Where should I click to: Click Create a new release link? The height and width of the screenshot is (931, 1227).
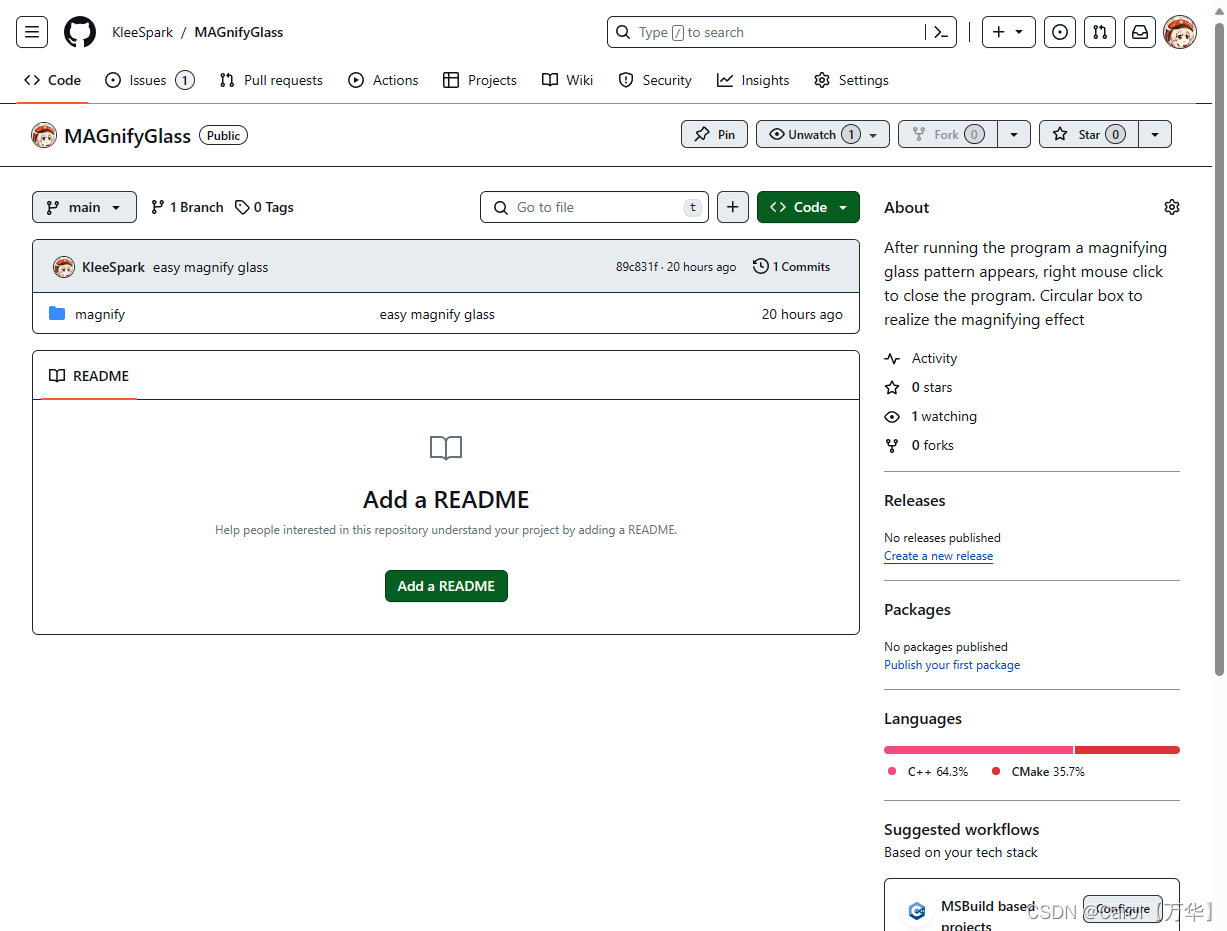938,556
